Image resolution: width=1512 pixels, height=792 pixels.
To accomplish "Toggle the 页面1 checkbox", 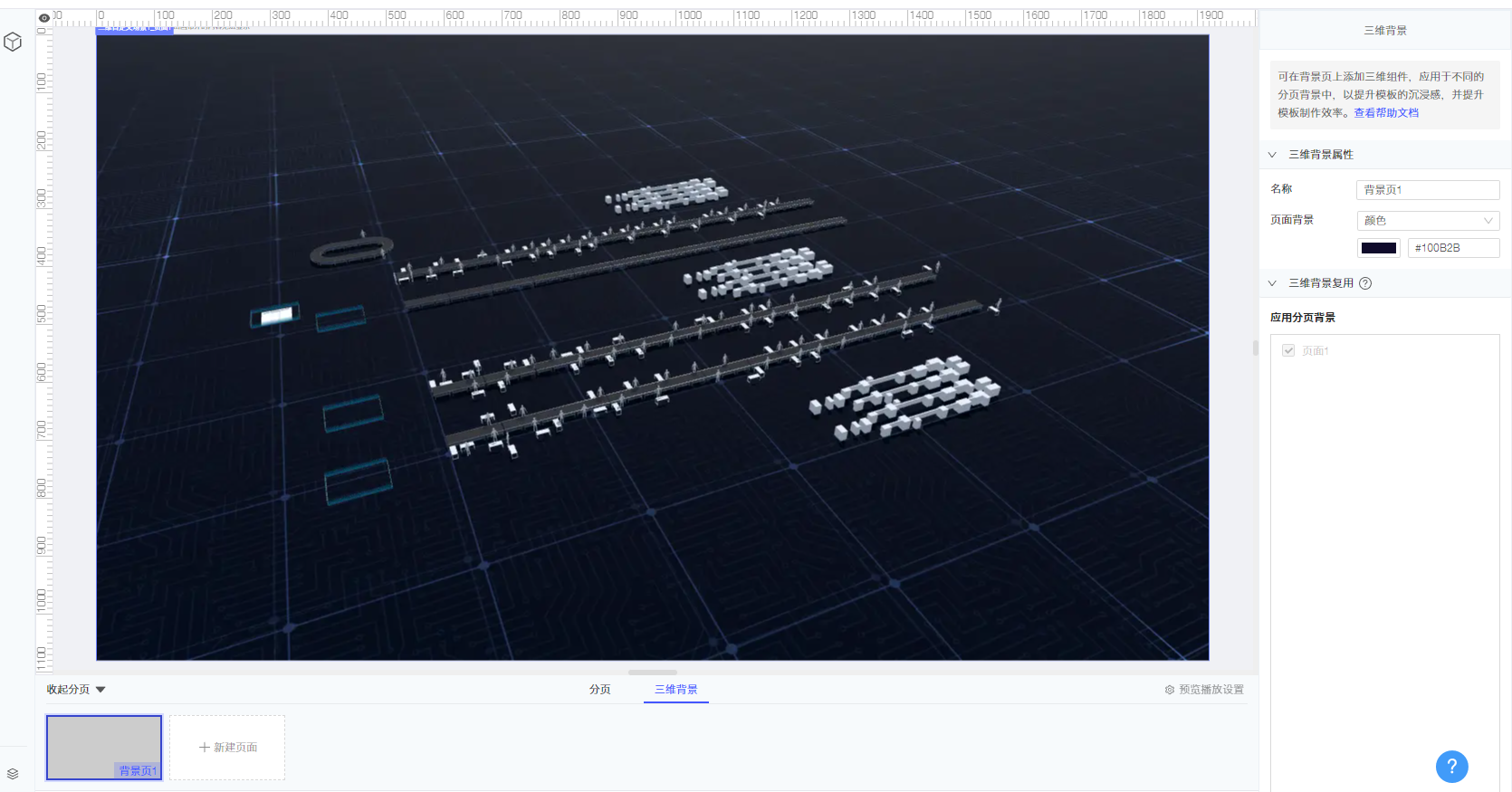I will [1288, 350].
